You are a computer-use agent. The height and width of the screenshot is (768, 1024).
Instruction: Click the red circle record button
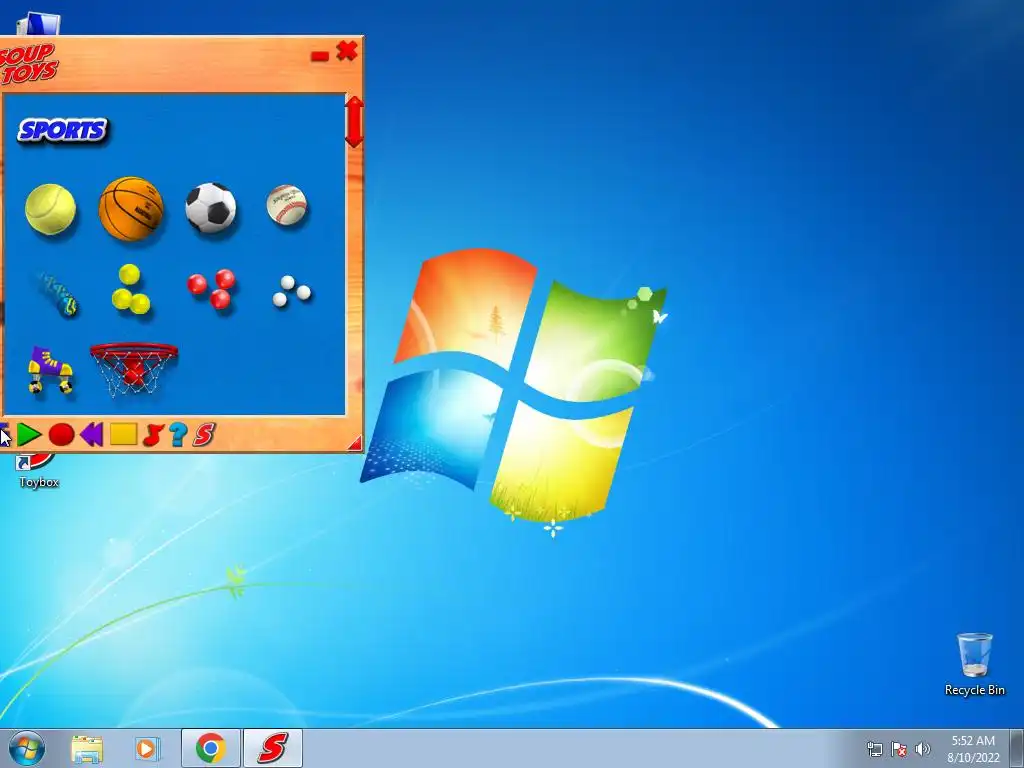click(61, 434)
